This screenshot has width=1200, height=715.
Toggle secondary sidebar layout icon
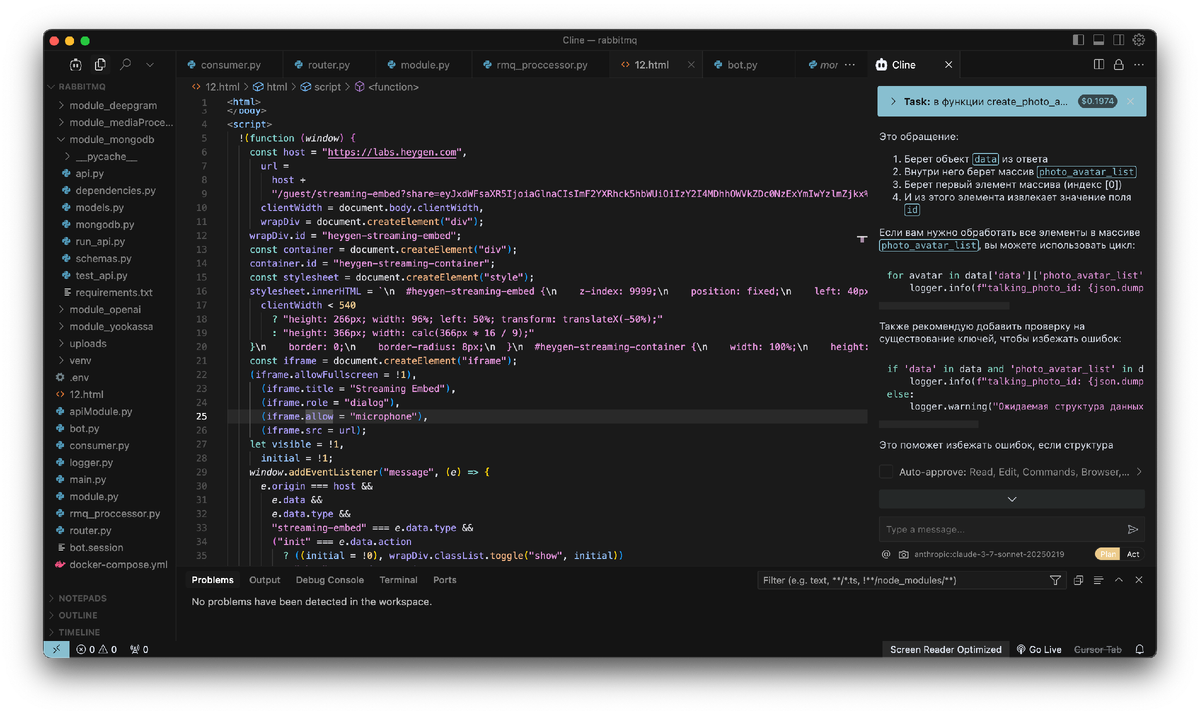[x=1118, y=40]
